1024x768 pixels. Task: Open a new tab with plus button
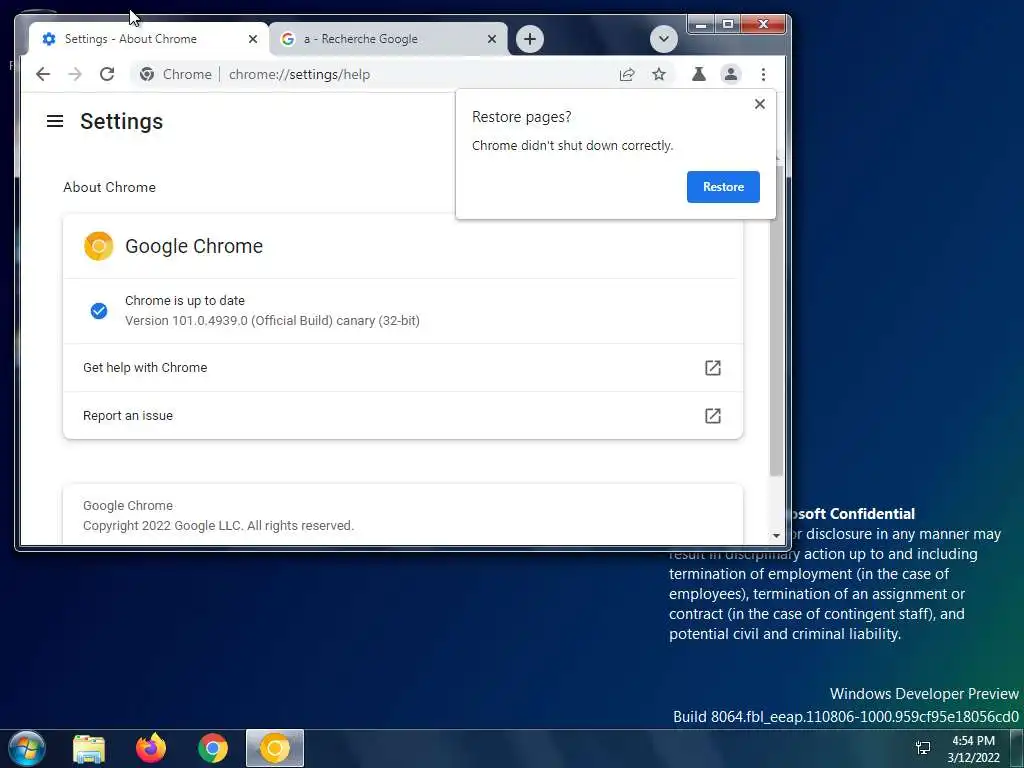click(x=530, y=39)
